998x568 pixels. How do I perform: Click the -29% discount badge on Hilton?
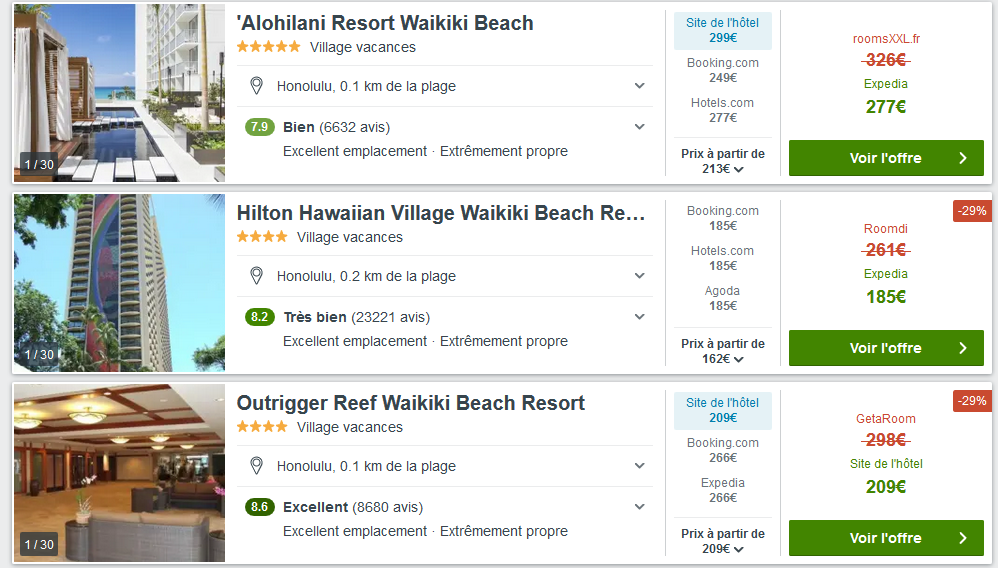click(972, 211)
